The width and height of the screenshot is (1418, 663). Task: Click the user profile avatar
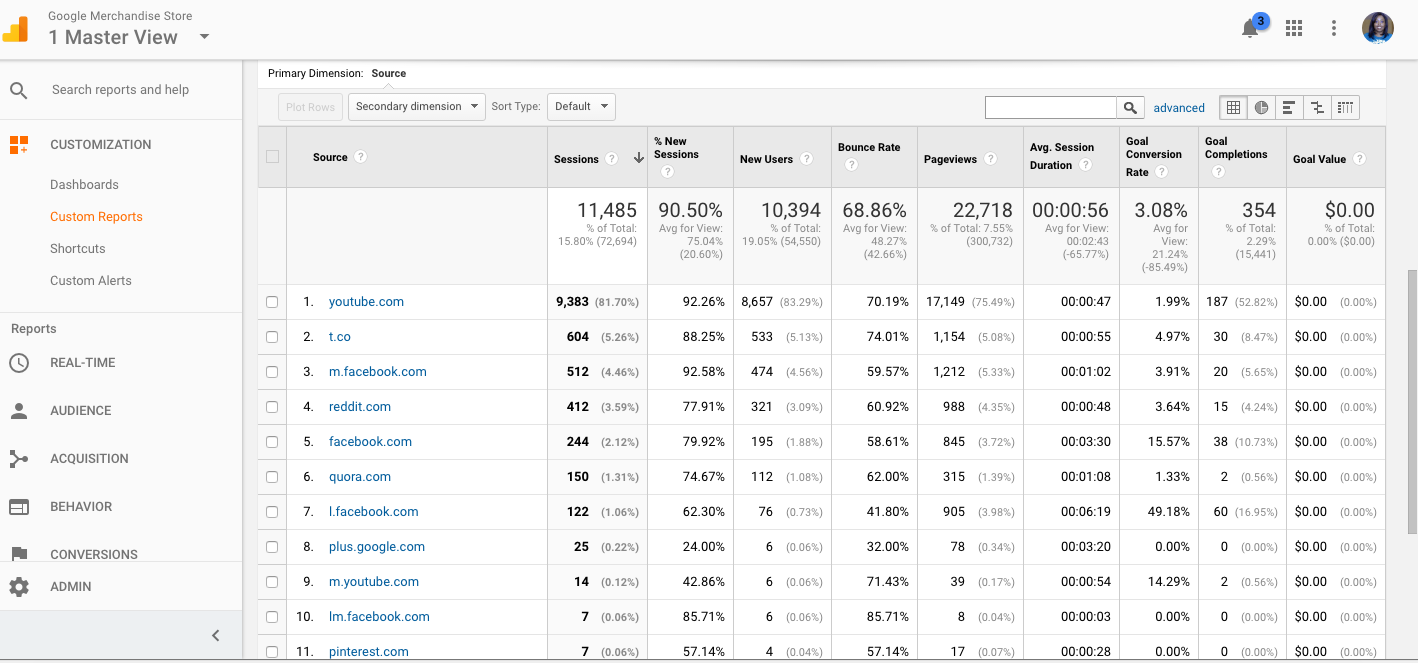click(1378, 28)
